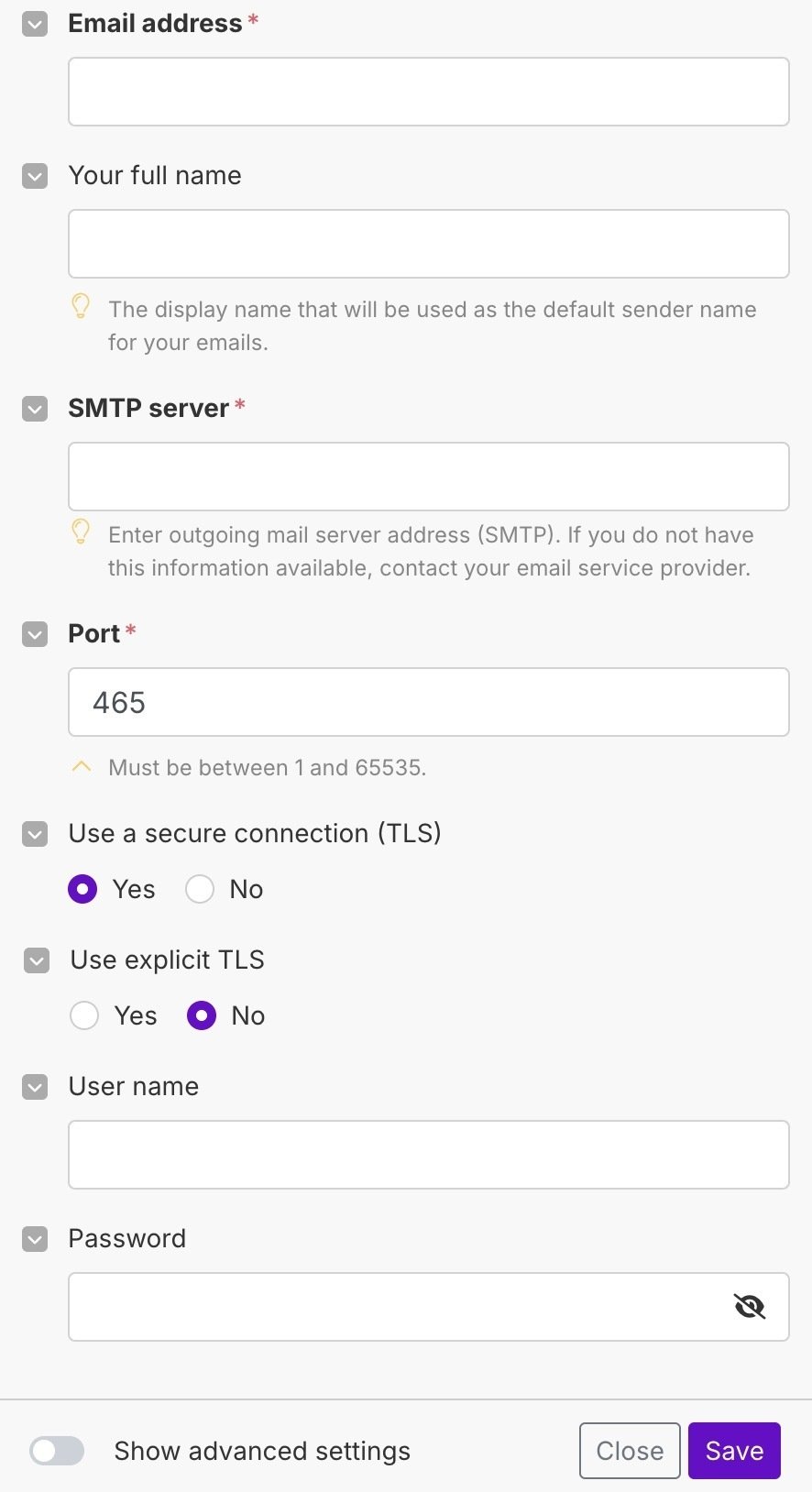Click the lightbulb hint under full name
This screenshot has width=812, height=1492.
tap(81, 306)
